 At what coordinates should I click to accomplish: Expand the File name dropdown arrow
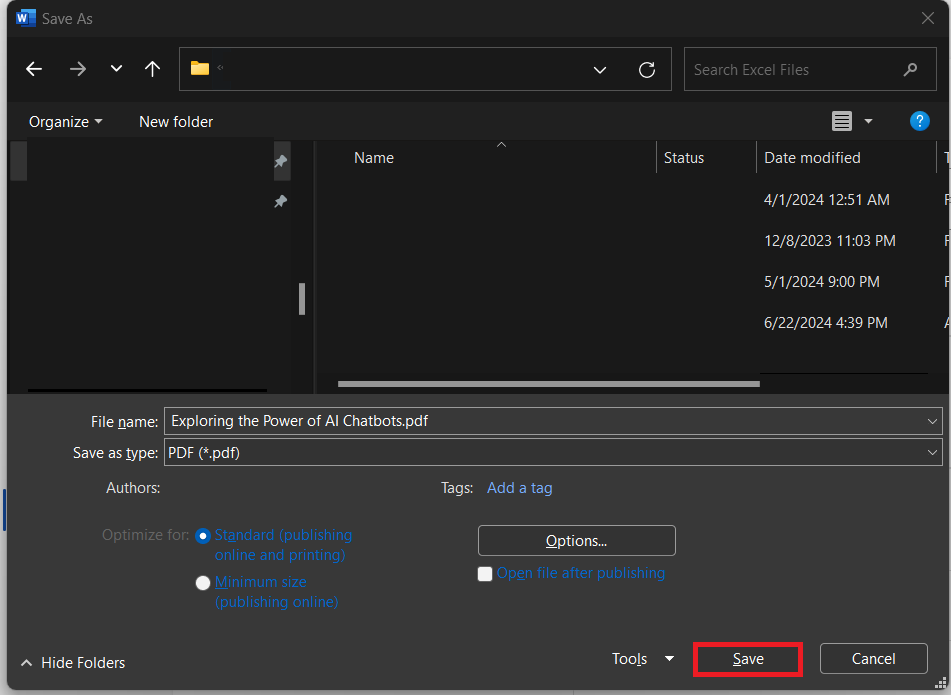point(932,421)
